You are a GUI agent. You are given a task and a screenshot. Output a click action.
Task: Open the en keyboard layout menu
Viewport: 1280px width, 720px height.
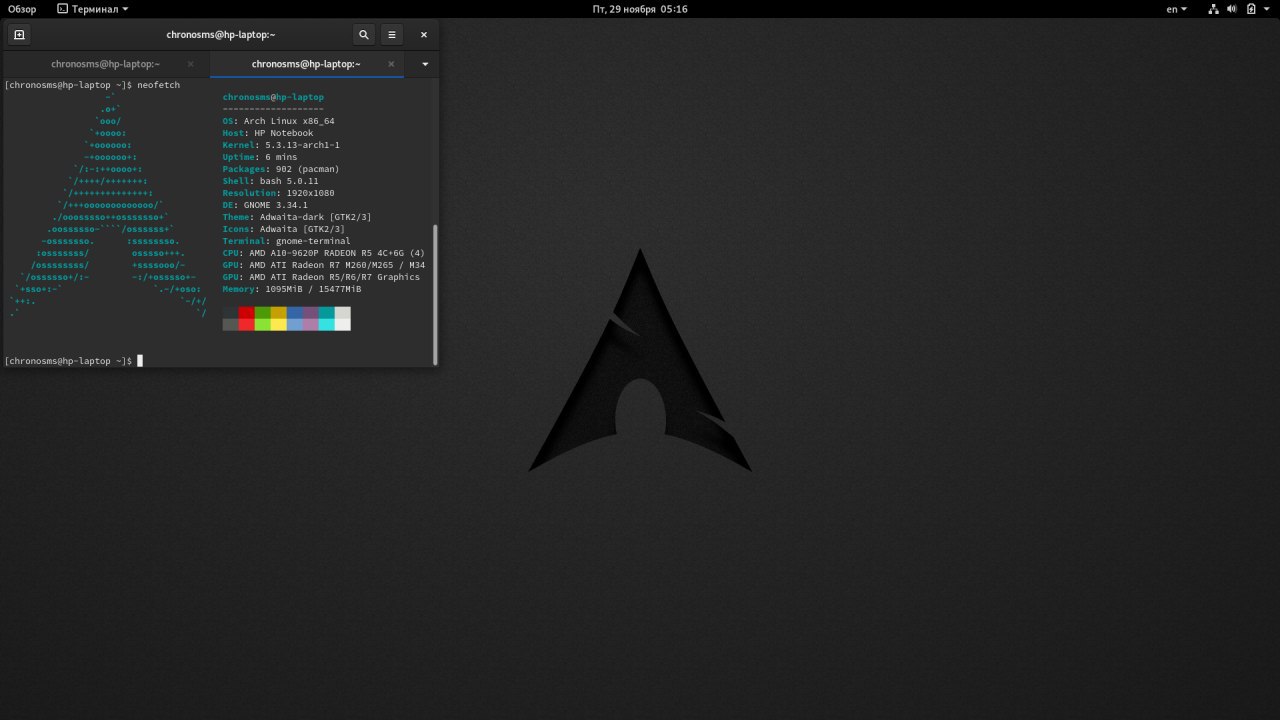point(1177,9)
